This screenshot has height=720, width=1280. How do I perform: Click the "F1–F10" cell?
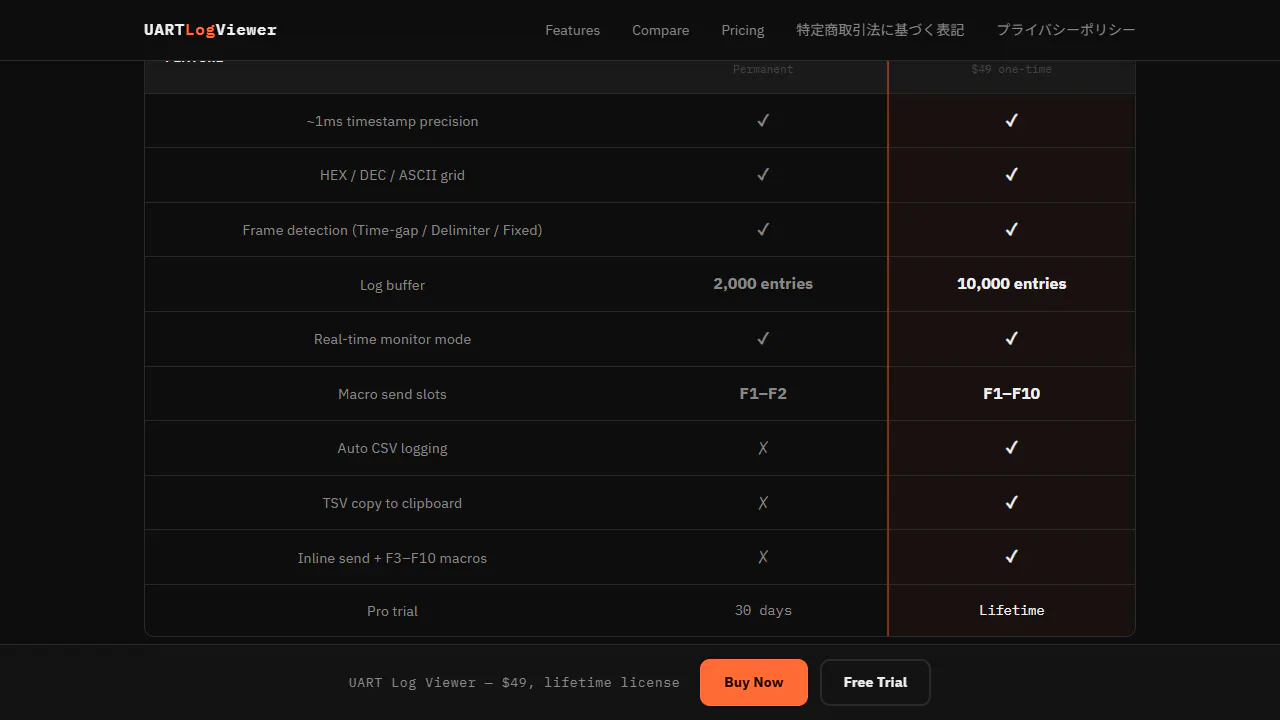coord(1011,393)
